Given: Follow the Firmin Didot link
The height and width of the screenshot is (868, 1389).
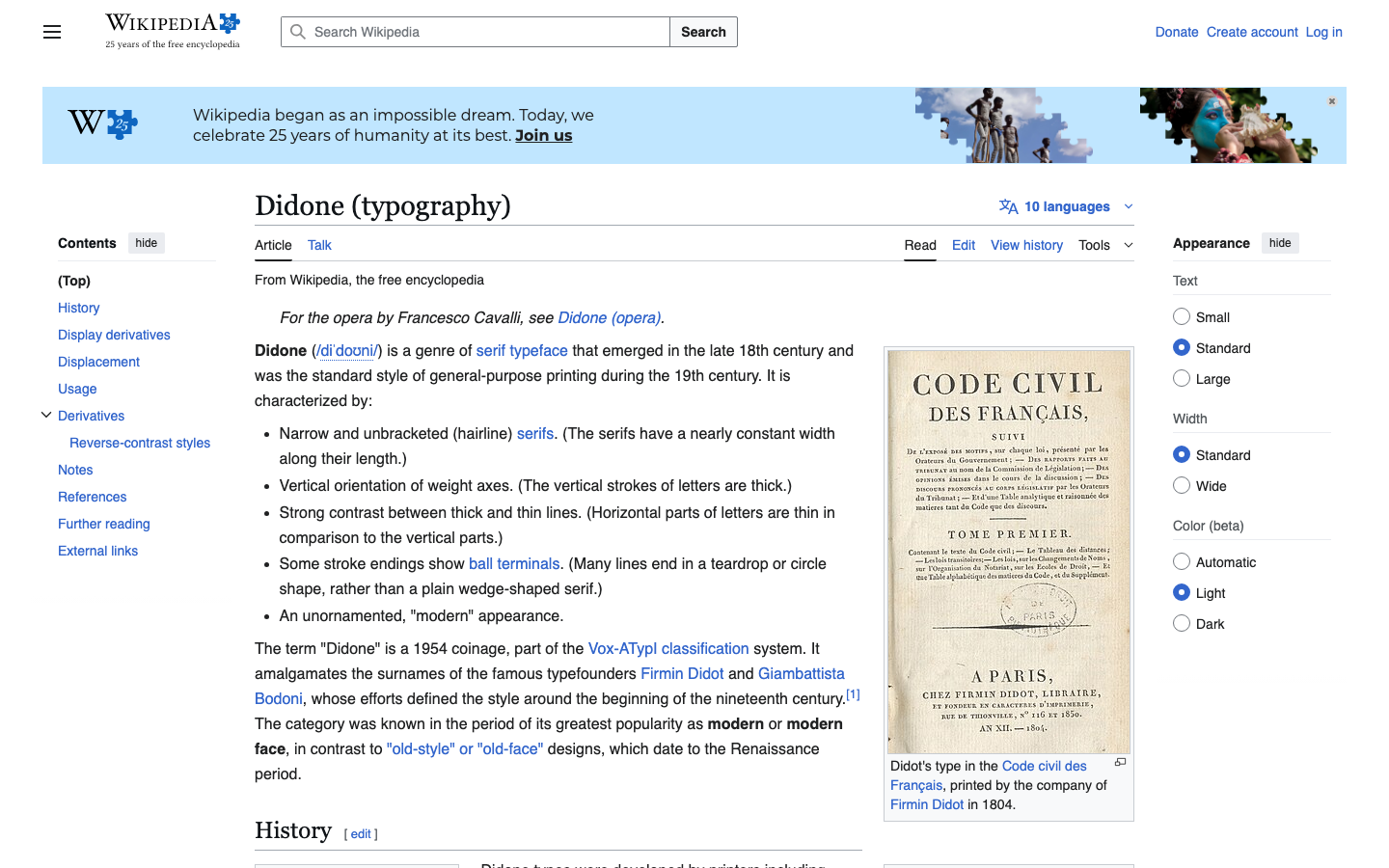Looking at the screenshot, I should point(682,673).
